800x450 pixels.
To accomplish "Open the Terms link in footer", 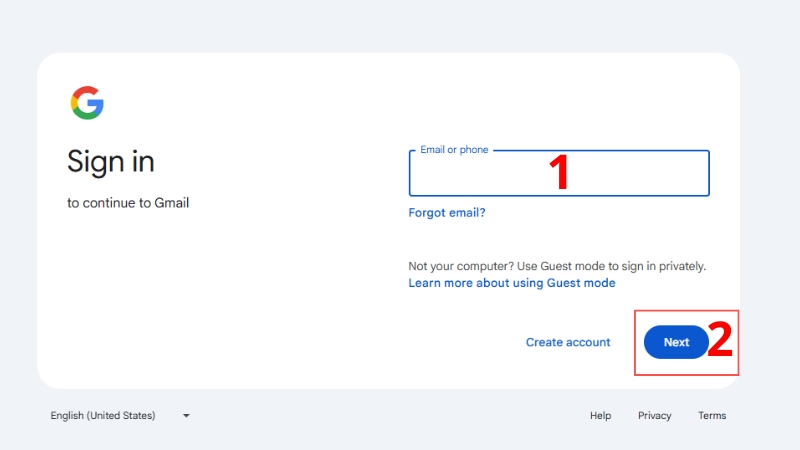I will (712, 416).
